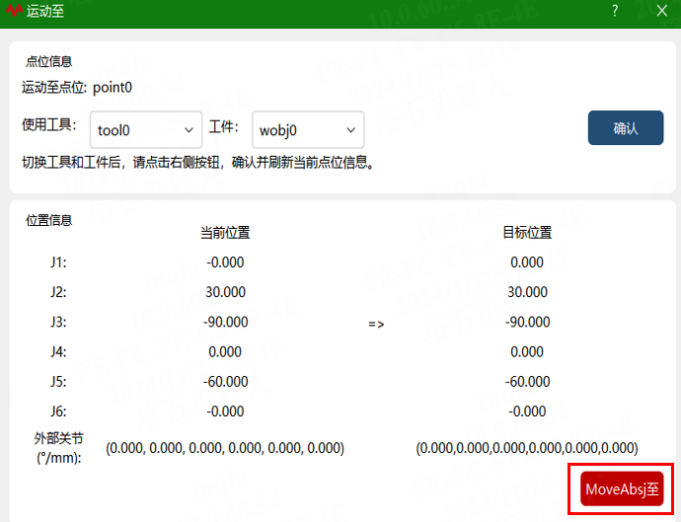Screen dimensions: 681x522
Task: Open help via the question mark icon
Action: [615, 11]
